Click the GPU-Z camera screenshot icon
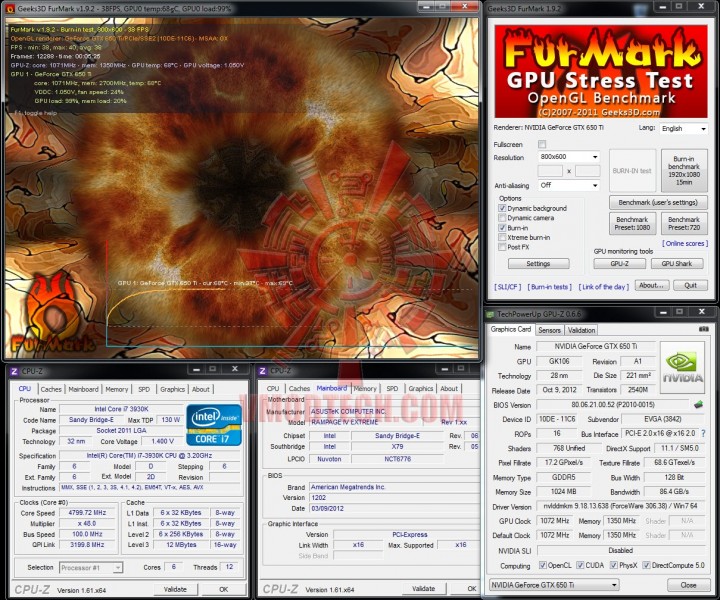The height and width of the screenshot is (600, 720). (x=703, y=329)
